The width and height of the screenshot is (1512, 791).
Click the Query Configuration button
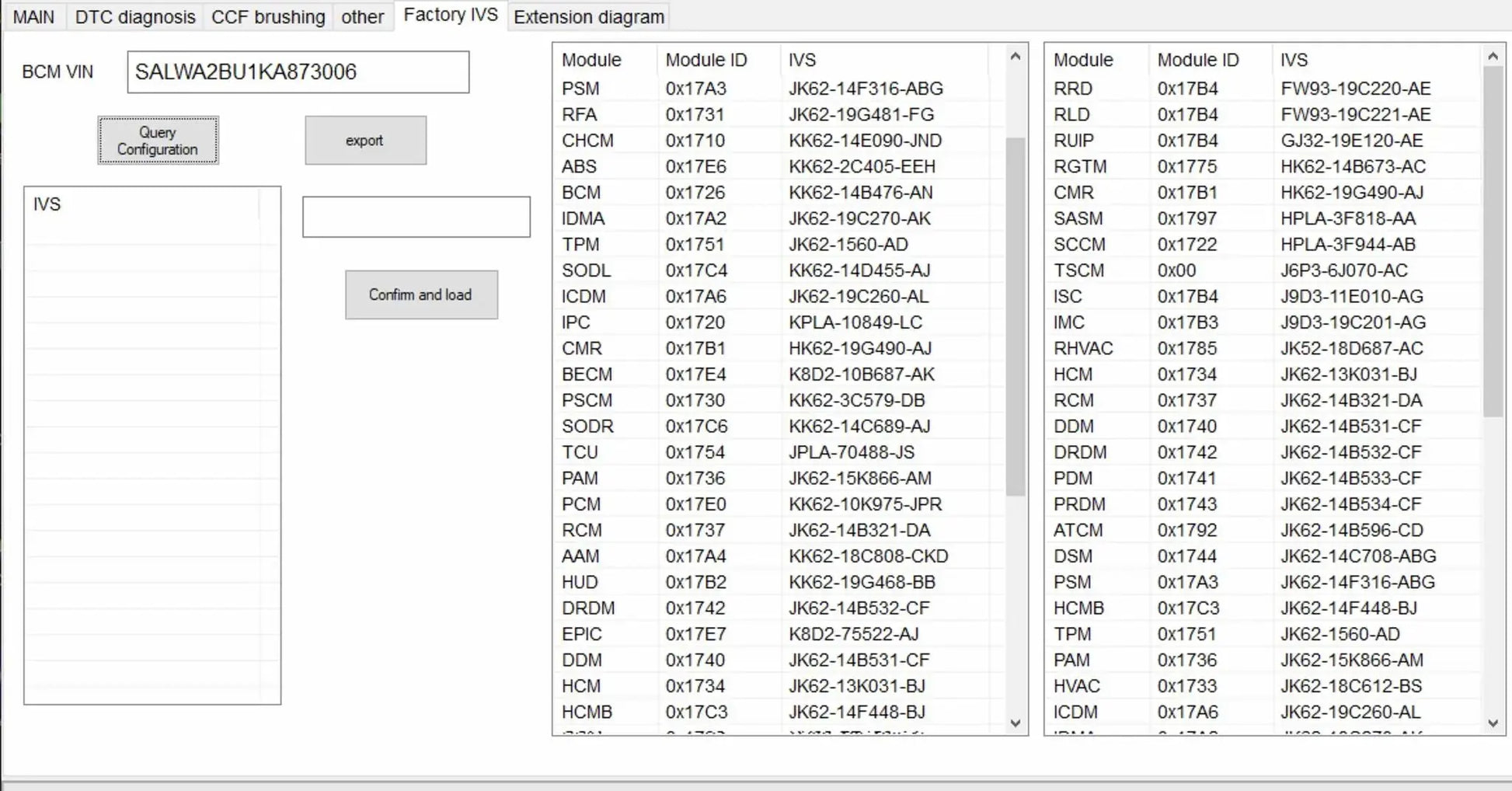pos(158,141)
